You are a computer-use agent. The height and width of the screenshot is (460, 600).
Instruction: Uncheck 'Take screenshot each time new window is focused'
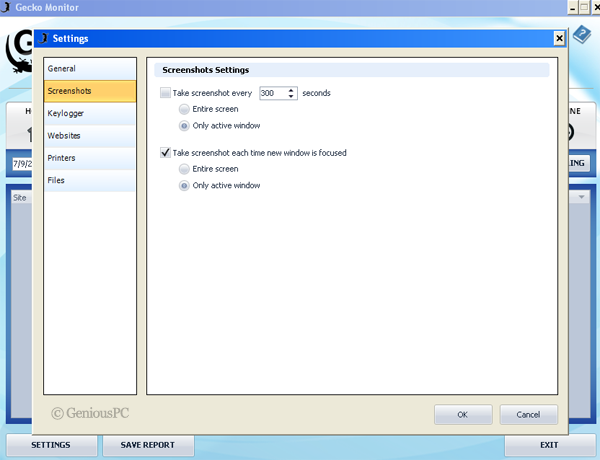pyautogui.click(x=165, y=153)
